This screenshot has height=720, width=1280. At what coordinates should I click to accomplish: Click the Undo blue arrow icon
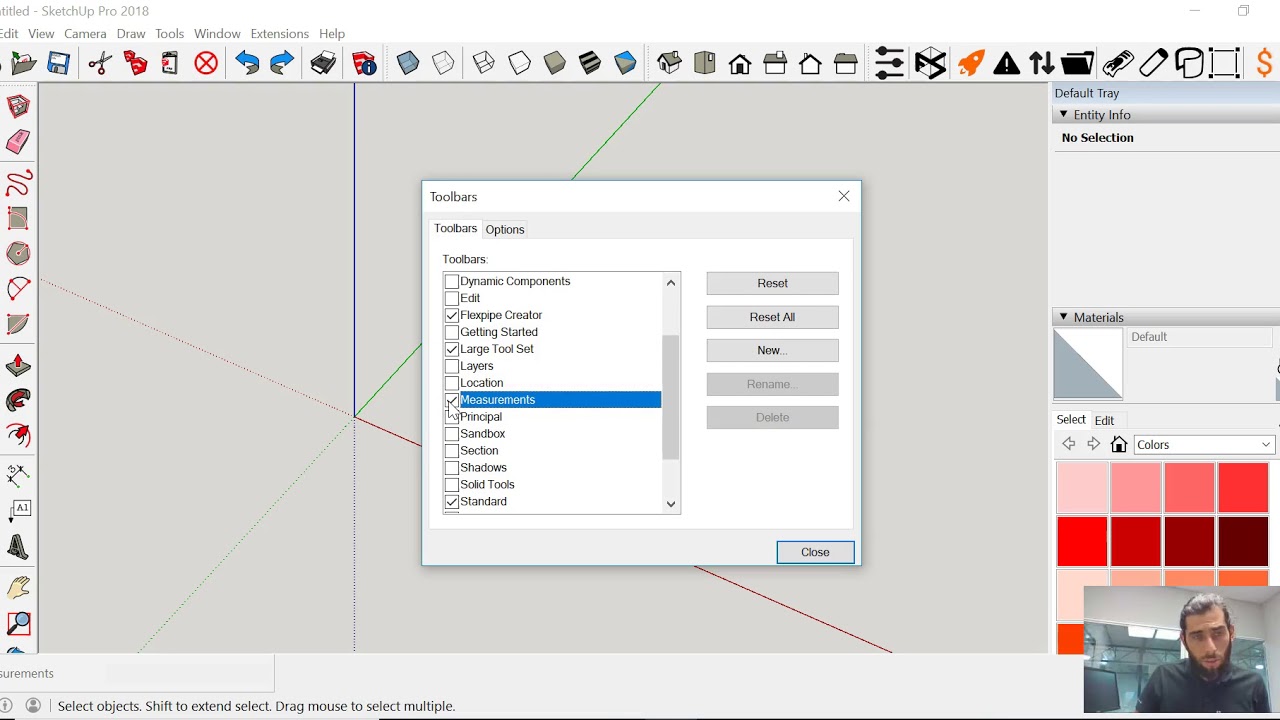click(247, 64)
